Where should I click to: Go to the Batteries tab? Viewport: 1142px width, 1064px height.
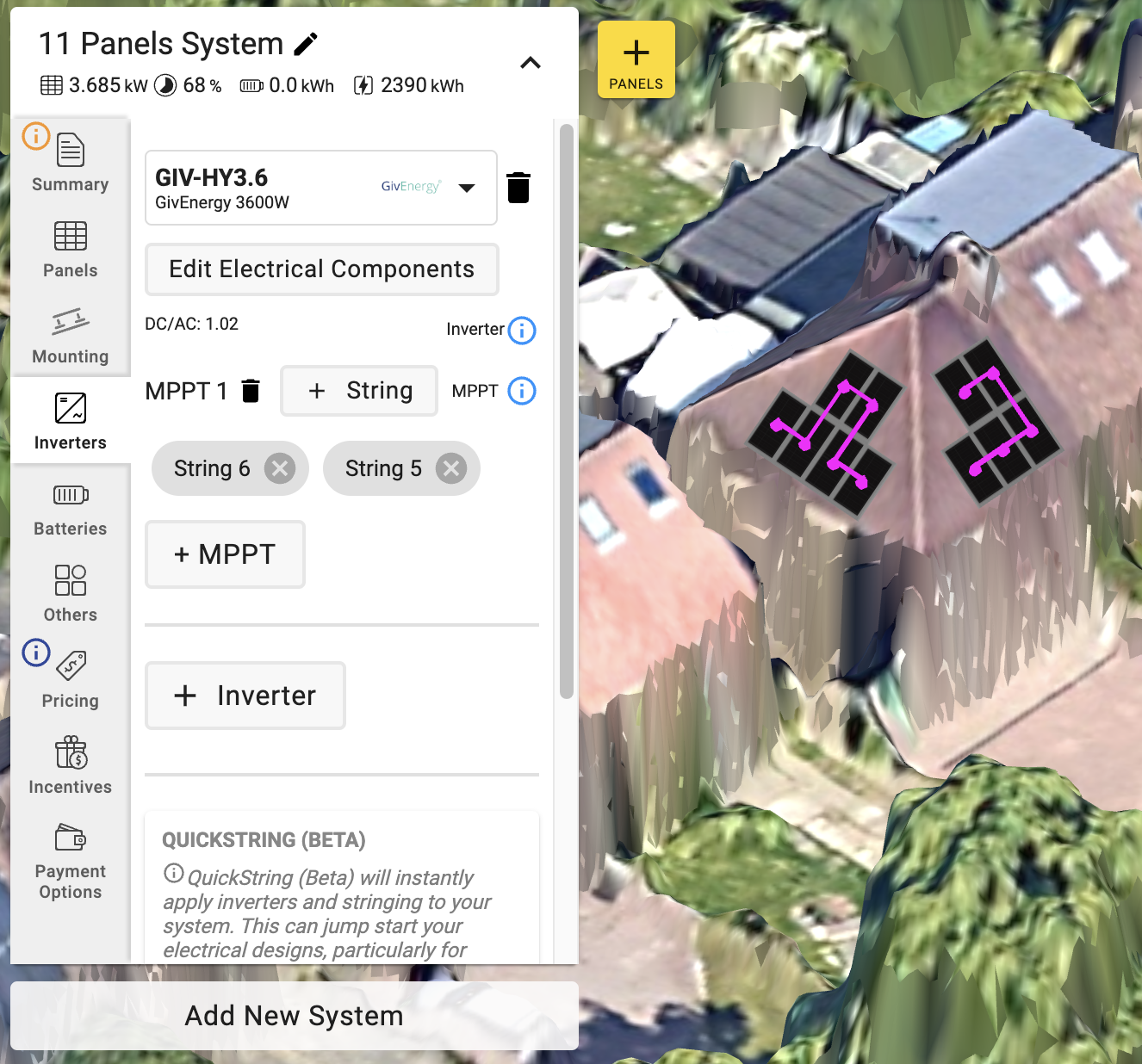(x=71, y=510)
